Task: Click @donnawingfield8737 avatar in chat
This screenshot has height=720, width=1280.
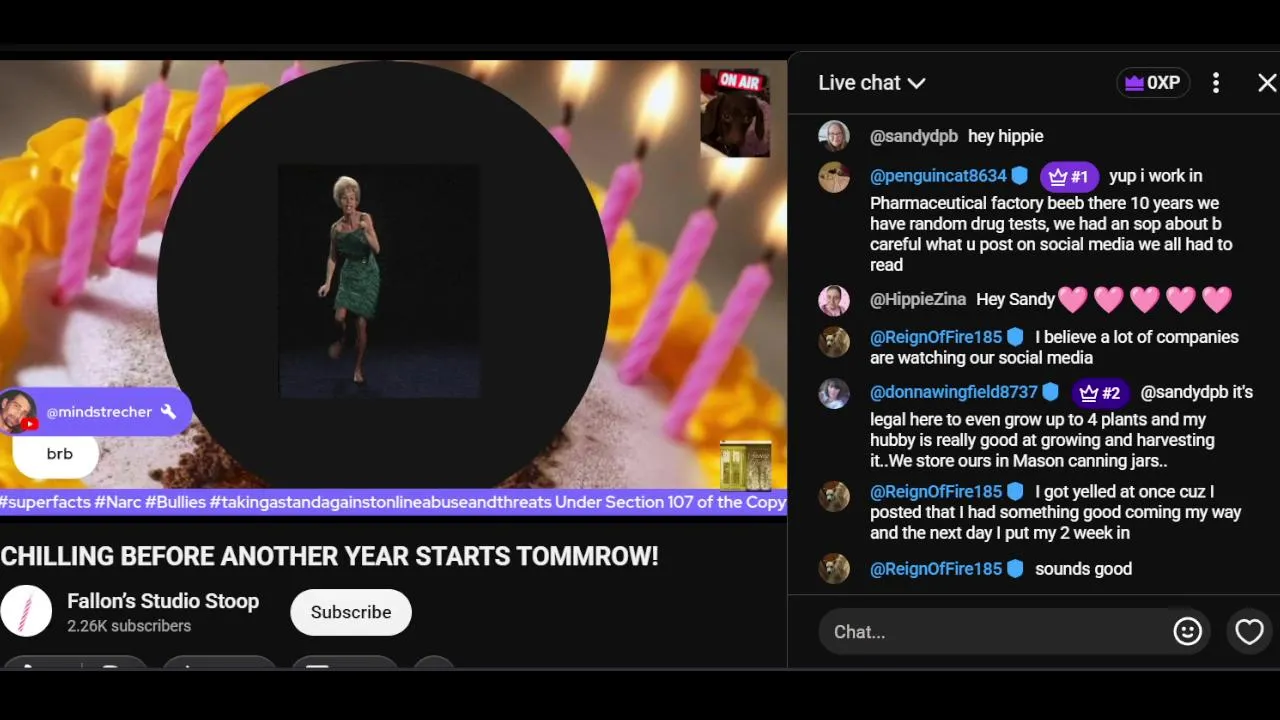Action: coord(834,393)
